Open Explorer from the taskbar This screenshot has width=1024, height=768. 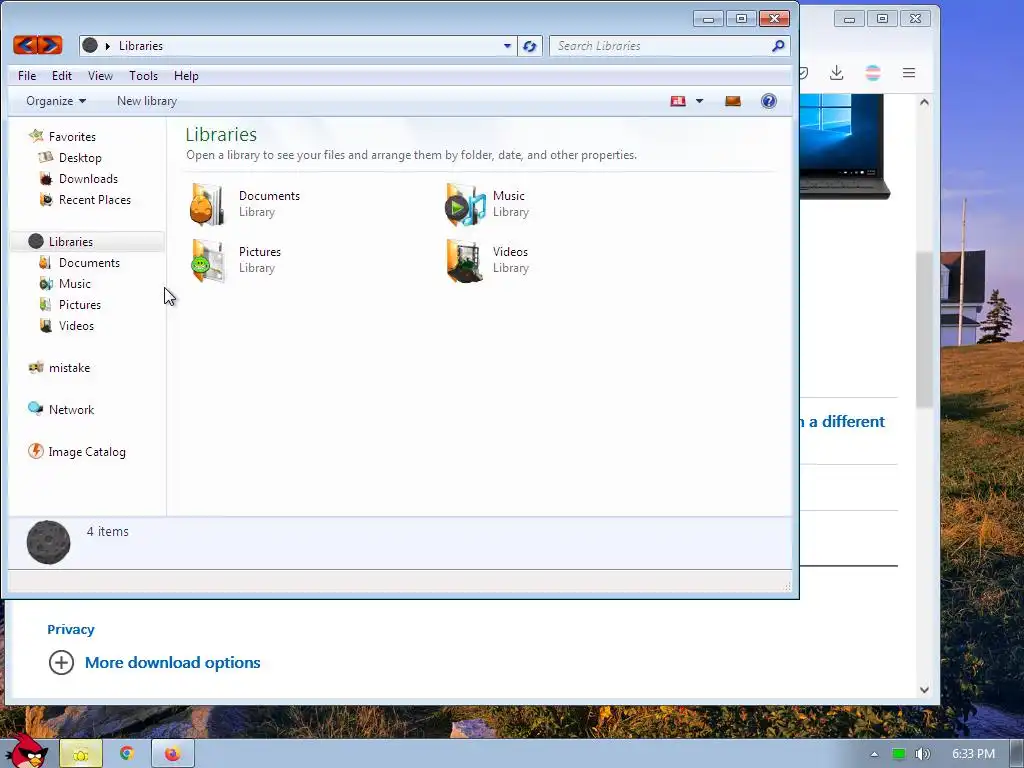(x=81, y=754)
